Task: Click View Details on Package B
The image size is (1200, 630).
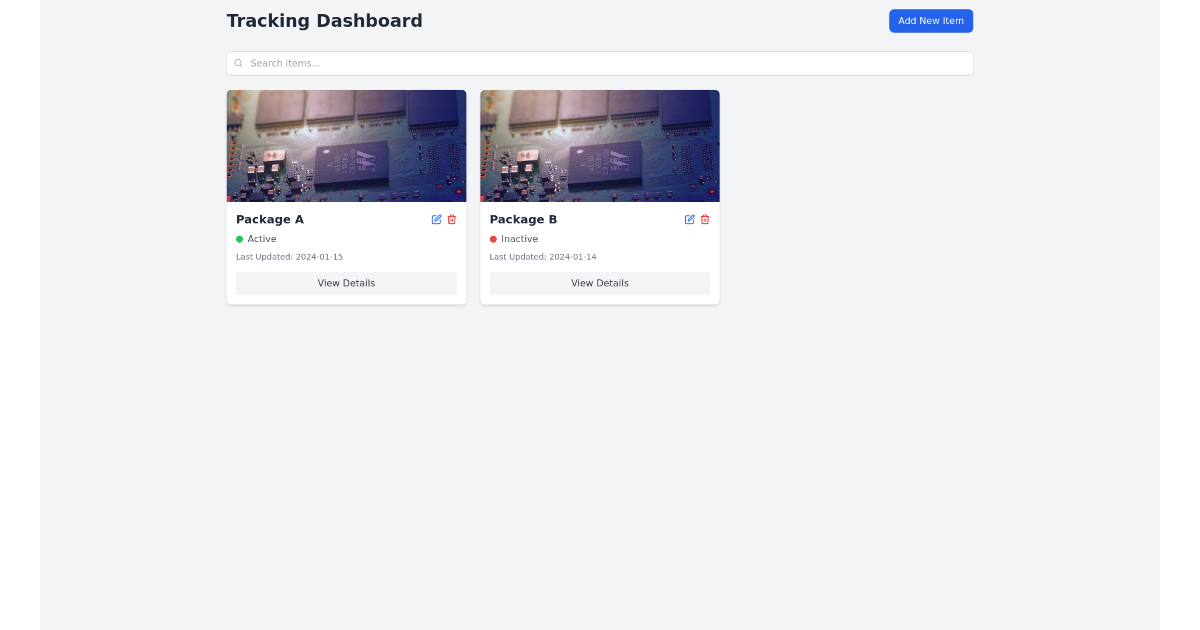Action: coord(599,283)
